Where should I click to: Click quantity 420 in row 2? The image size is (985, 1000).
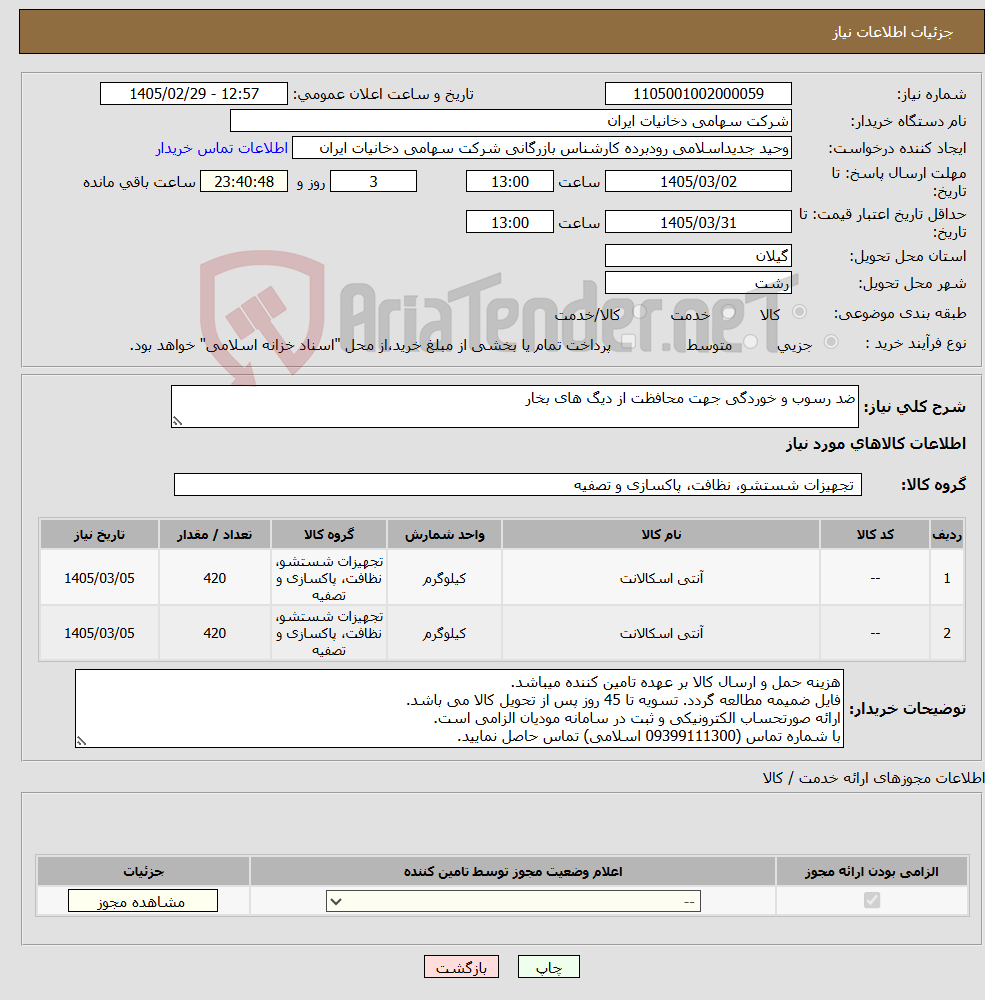(x=215, y=633)
